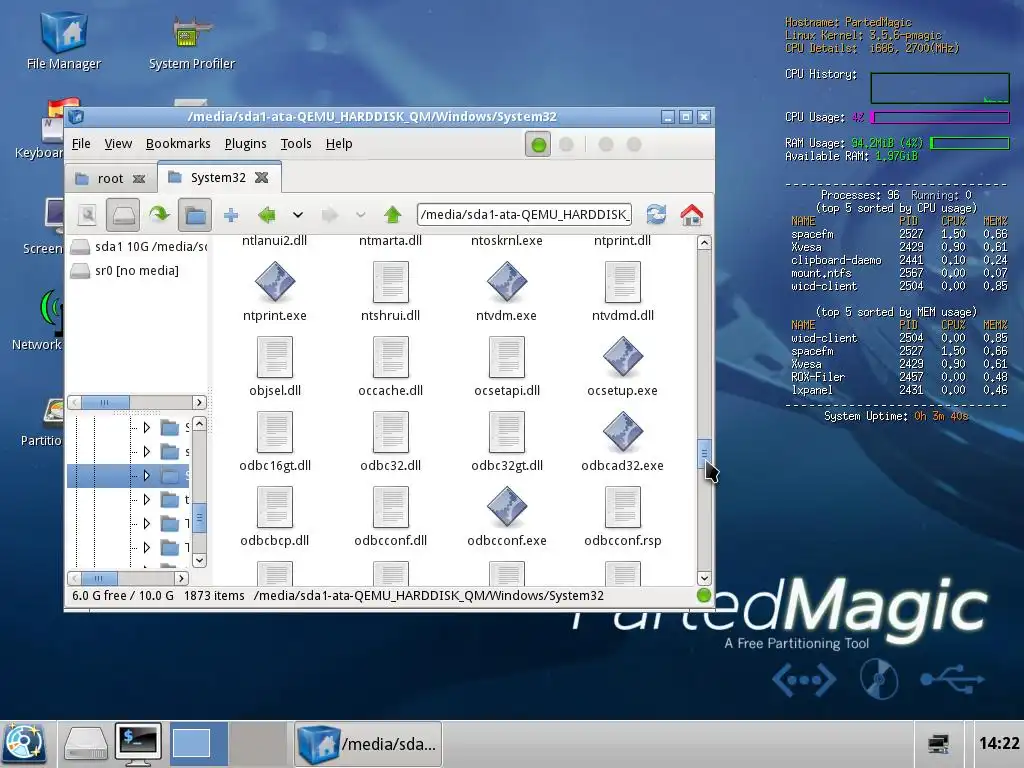The height and width of the screenshot is (768, 1024).
Task: Click the green panel button in menu bar
Action: click(538, 145)
